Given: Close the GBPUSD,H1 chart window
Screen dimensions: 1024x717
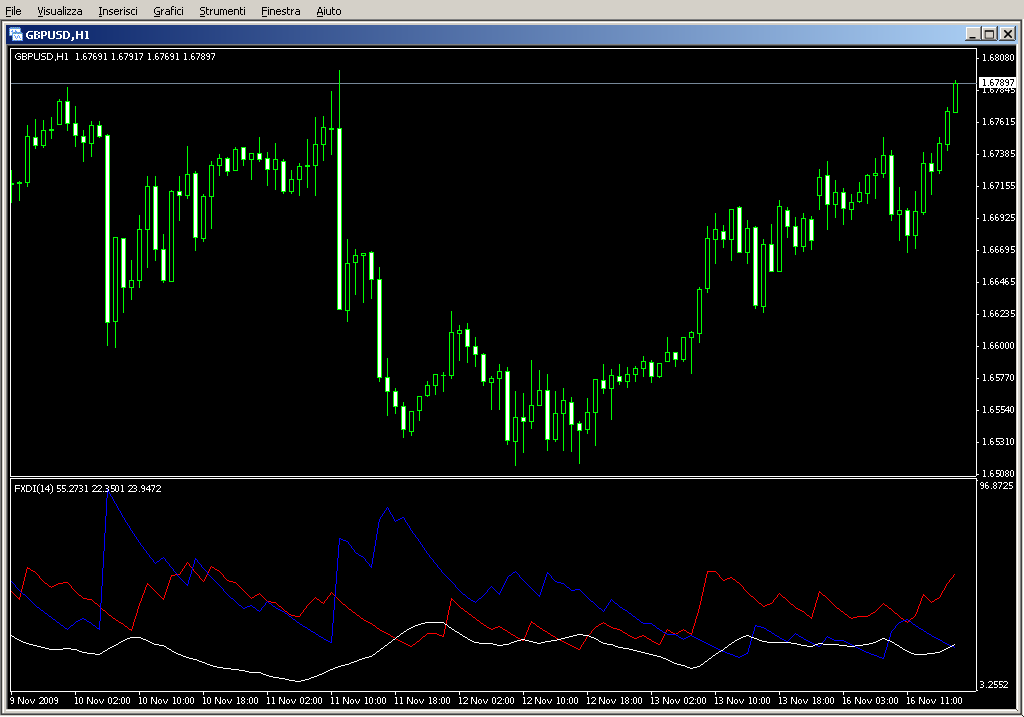Looking at the screenshot, I should click(1008, 34).
